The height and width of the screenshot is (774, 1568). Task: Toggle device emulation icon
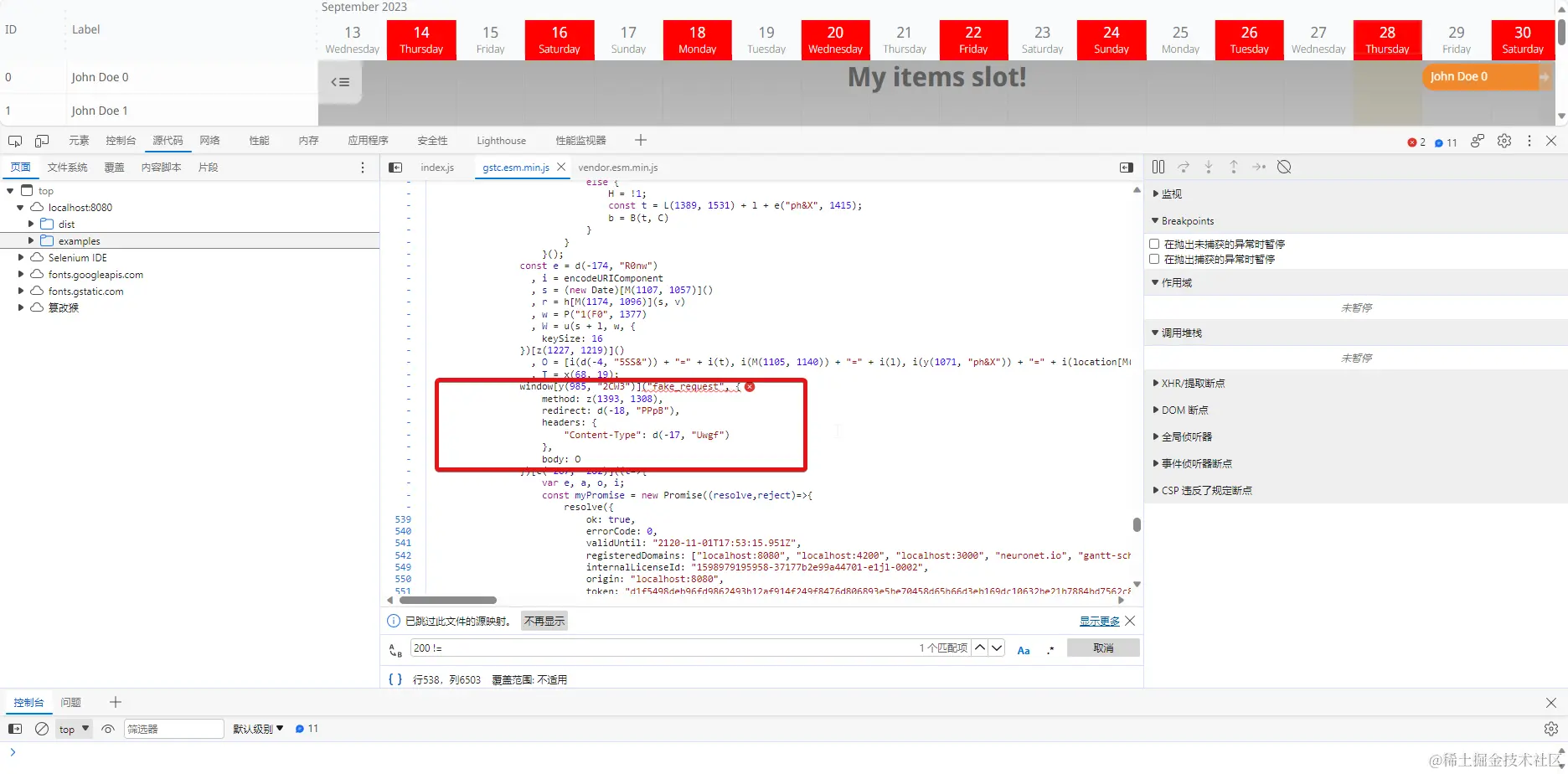tap(42, 141)
